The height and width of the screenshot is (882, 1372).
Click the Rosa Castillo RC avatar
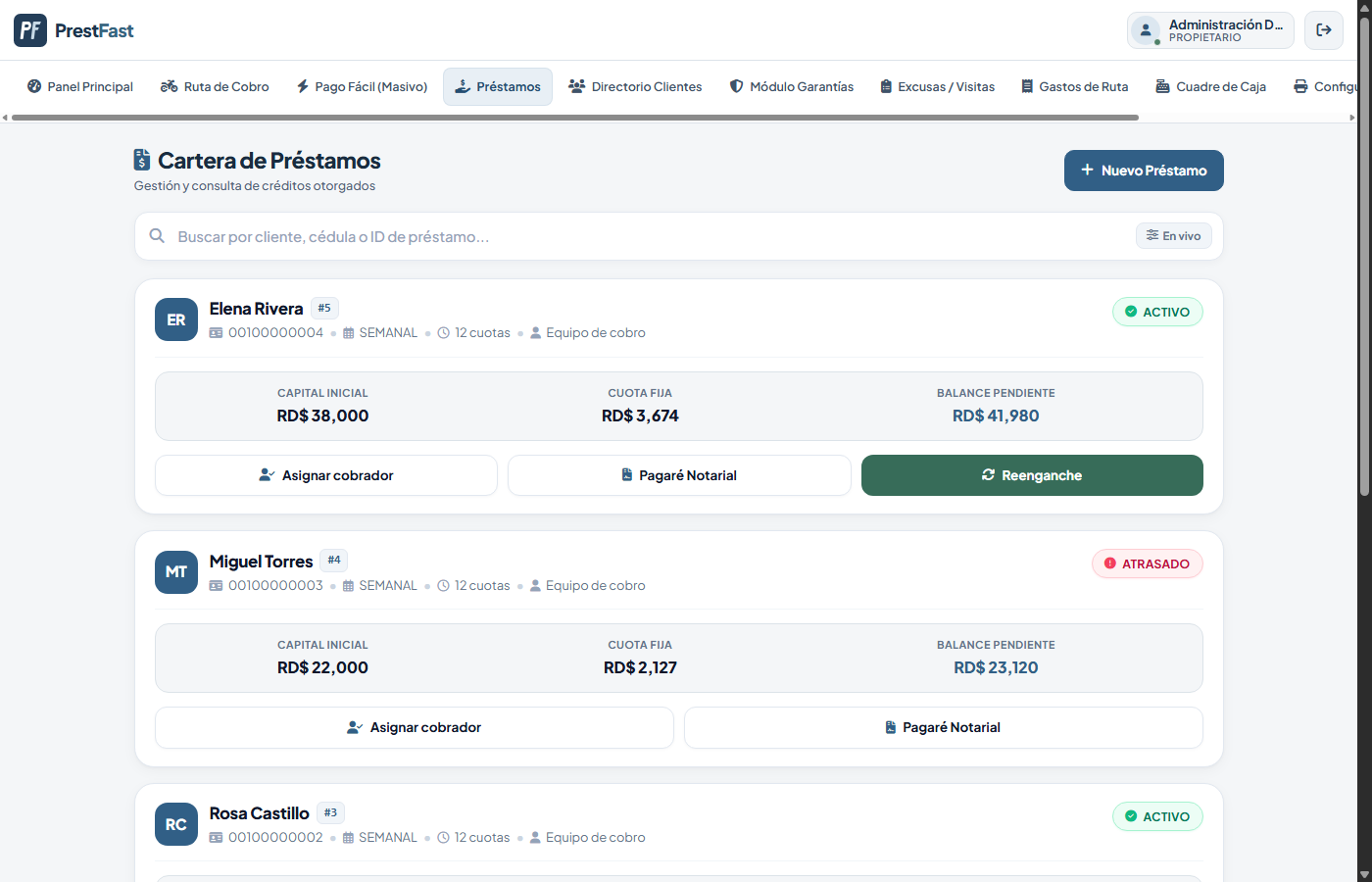176,824
